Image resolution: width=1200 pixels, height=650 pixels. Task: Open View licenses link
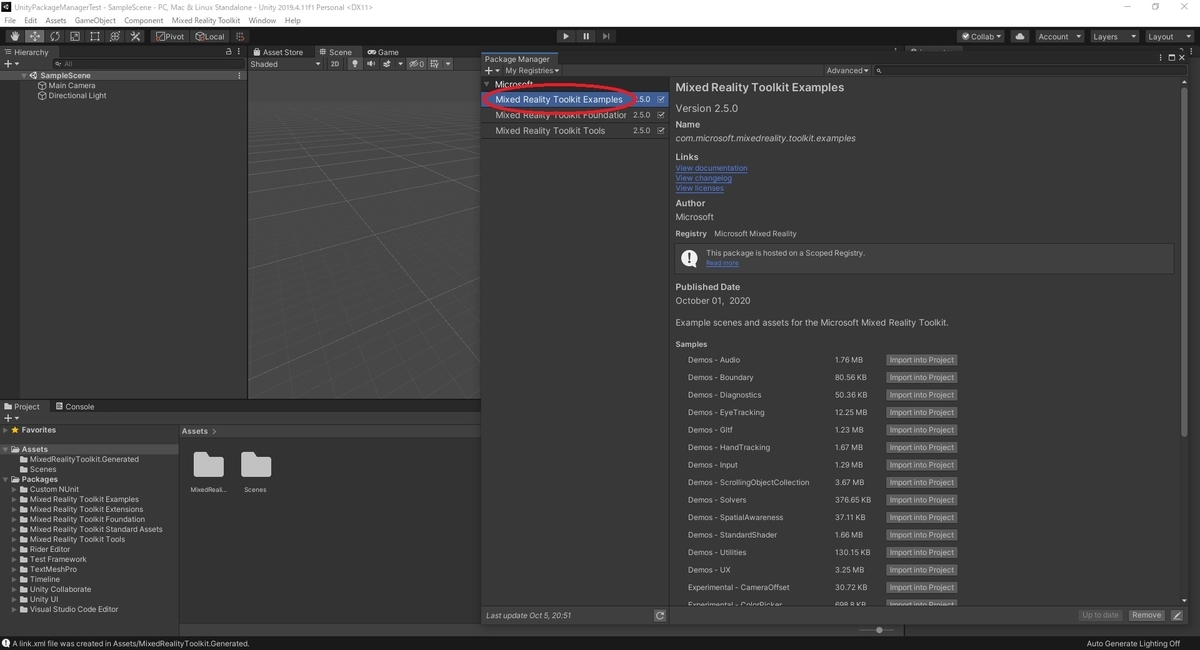[x=700, y=188]
